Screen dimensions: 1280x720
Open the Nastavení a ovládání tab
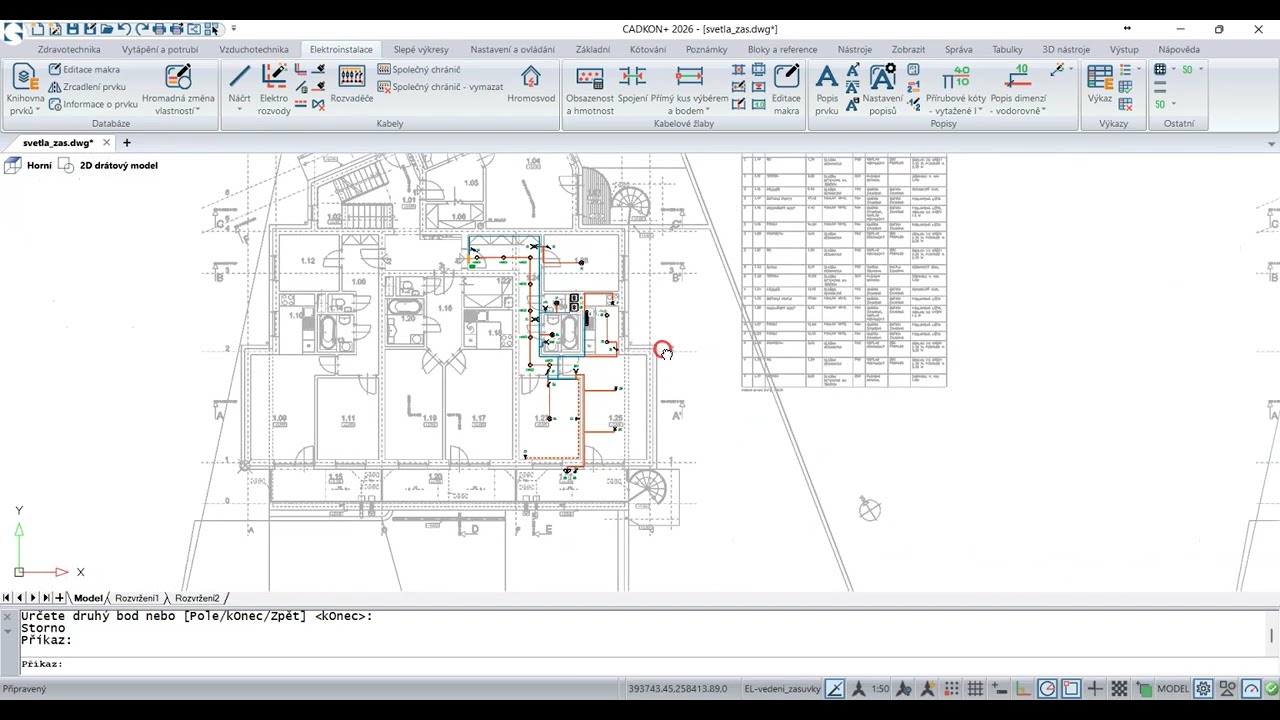pos(512,49)
